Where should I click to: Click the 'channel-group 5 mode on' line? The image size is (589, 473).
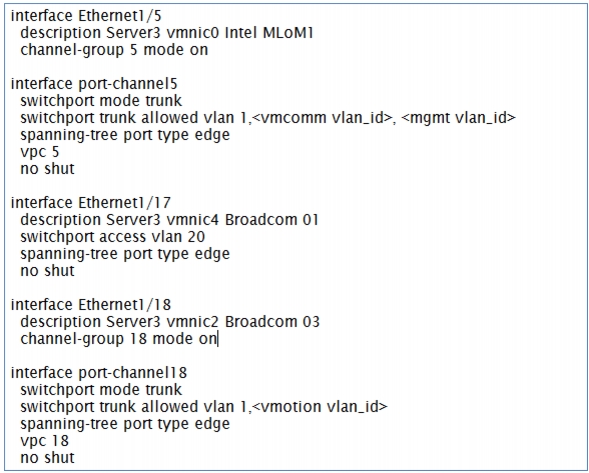click(x=114, y=50)
